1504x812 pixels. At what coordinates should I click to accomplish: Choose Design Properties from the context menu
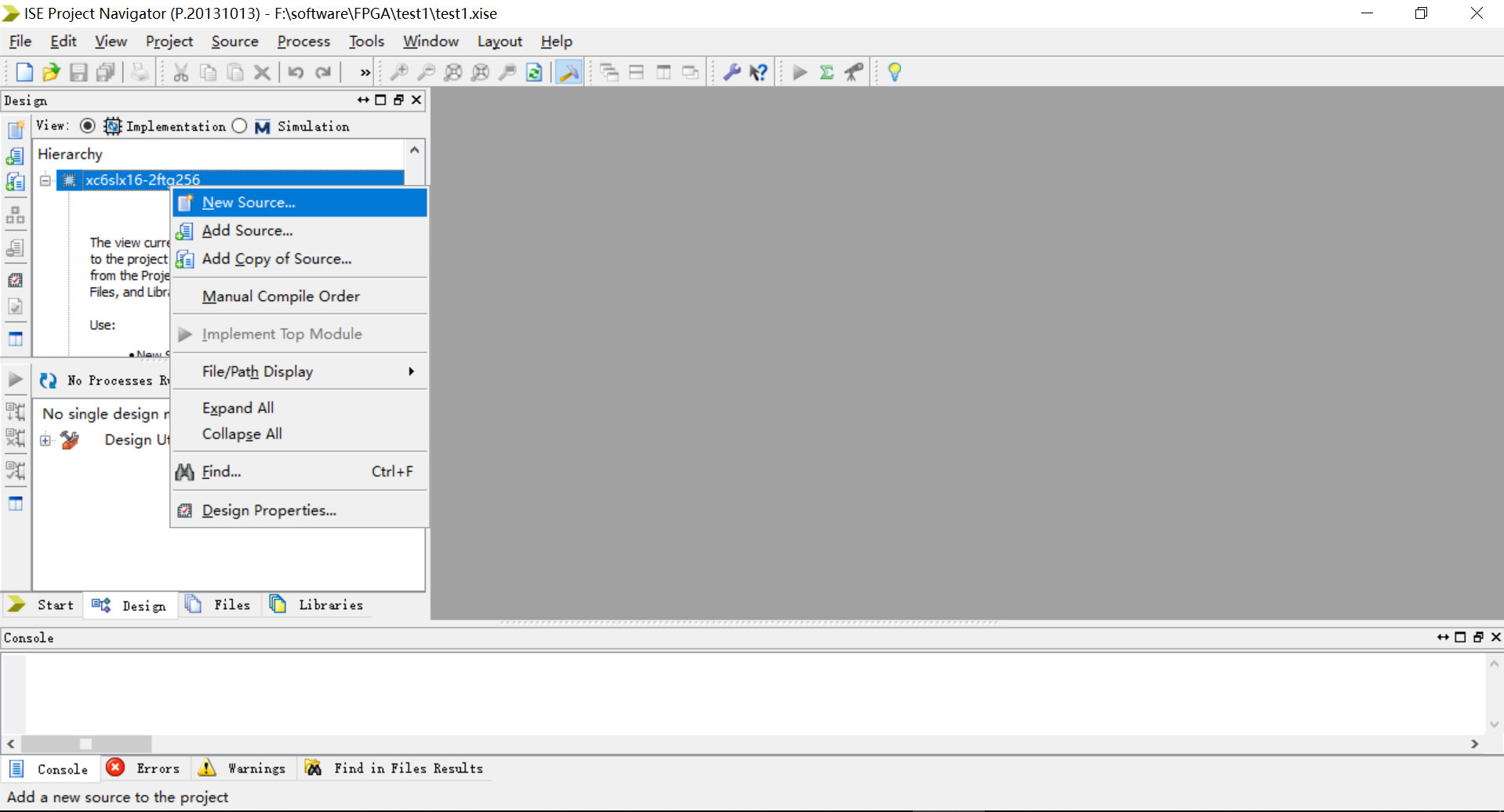click(x=267, y=509)
